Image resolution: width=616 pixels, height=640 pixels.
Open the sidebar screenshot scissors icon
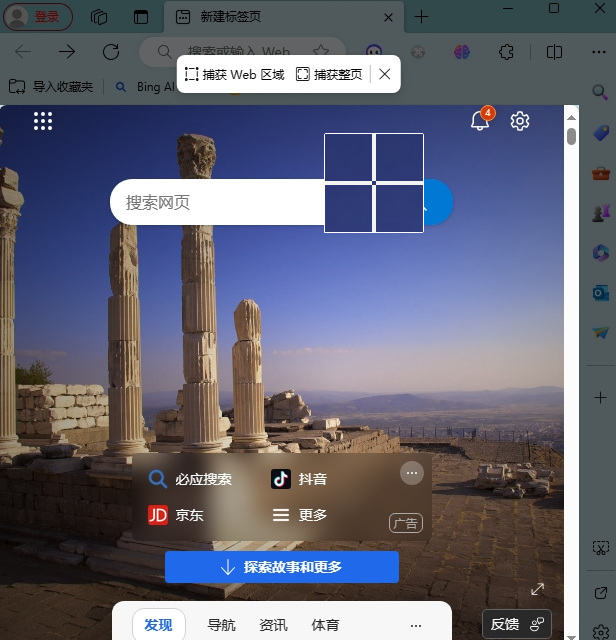click(601, 548)
